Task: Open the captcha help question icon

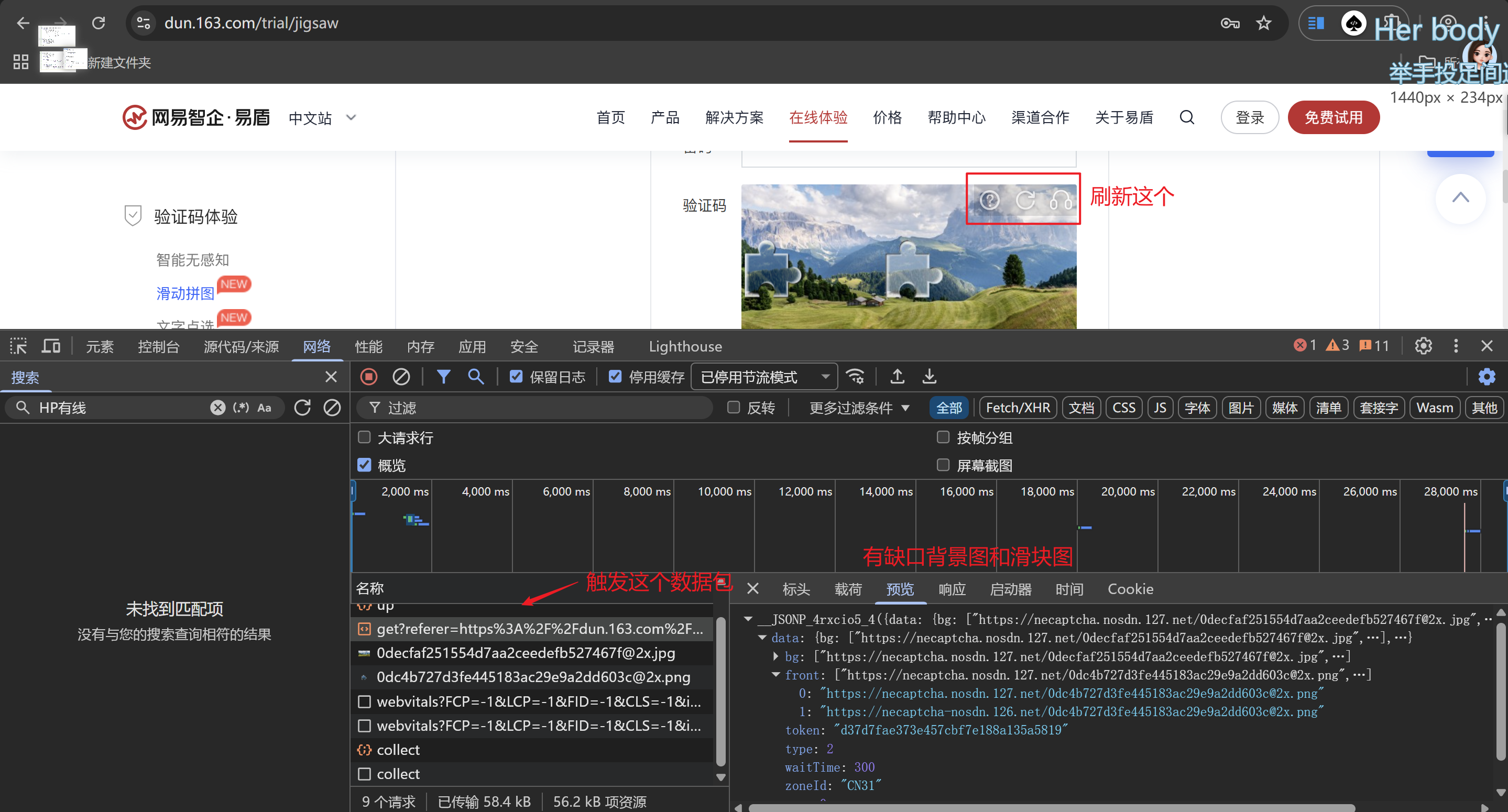Action: click(x=989, y=200)
